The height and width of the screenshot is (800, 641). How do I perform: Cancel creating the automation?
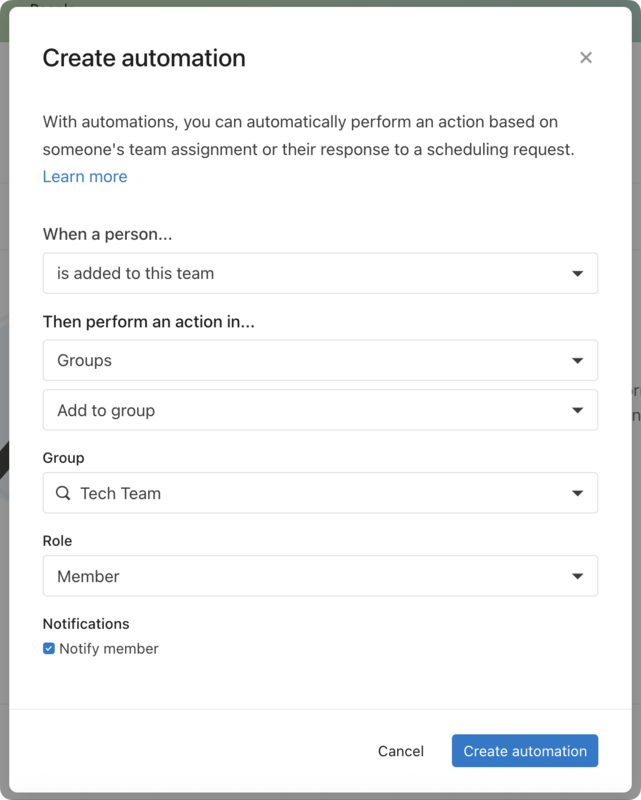tap(400, 751)
